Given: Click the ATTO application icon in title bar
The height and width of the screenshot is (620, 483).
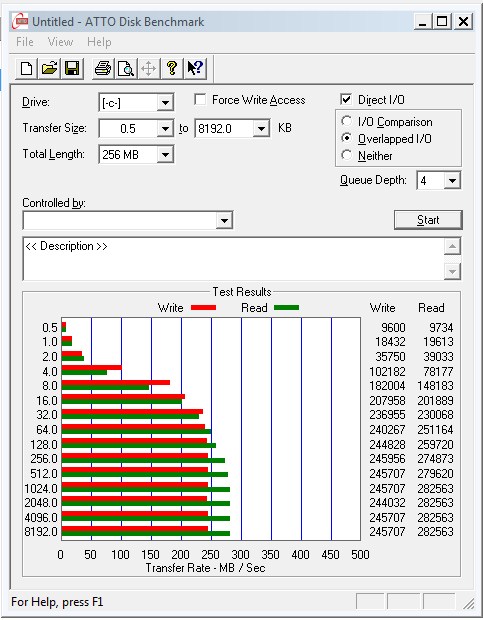Looking at the screenshot, I should click(20, 21).
